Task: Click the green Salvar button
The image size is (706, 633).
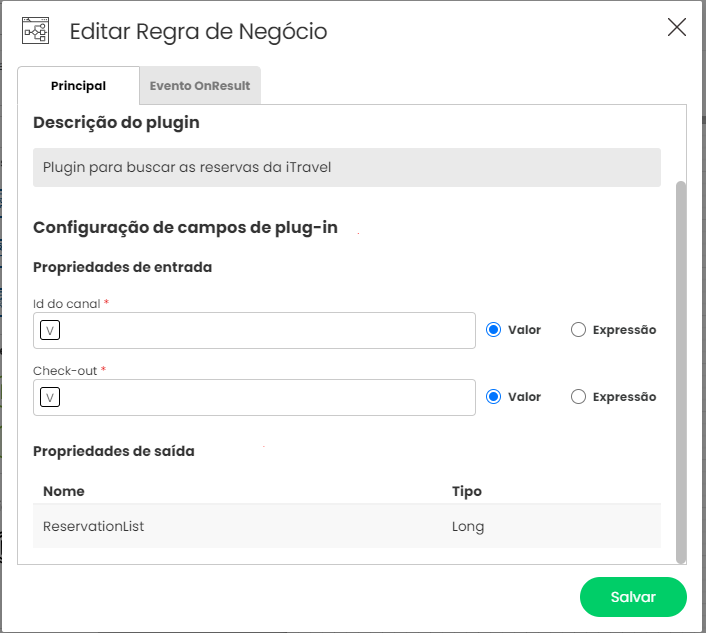Action: point(633,597)
